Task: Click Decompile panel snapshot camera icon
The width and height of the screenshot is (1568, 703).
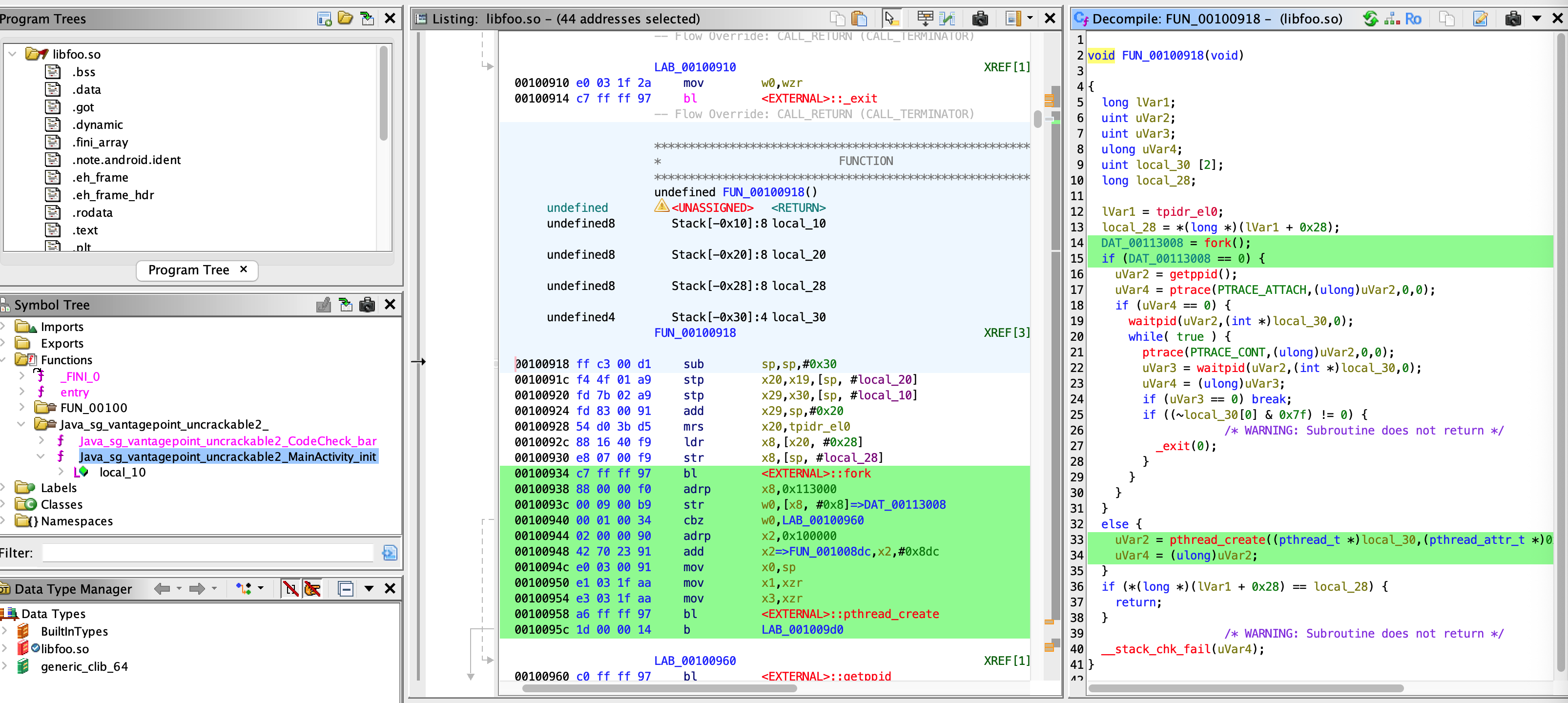Action: [1513, 19]
